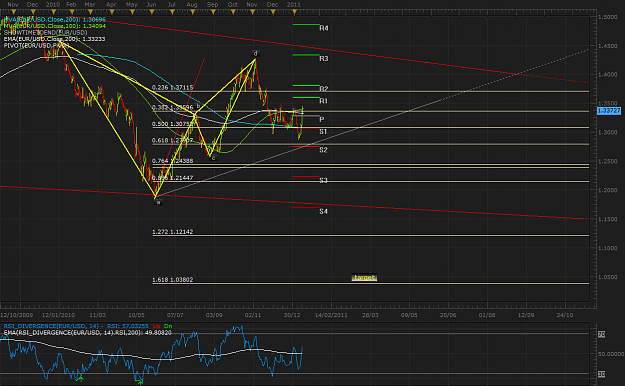This screenshot has width=625, height=386.
Task: Select the Fibonacci label '0.764 1.24388'
Action: pyautogui.click(x=173, y=161)
